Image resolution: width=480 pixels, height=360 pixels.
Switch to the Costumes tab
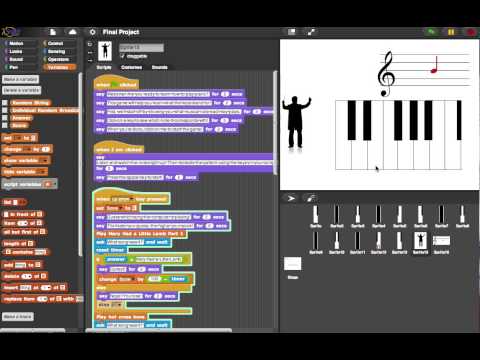pos(131,67)
